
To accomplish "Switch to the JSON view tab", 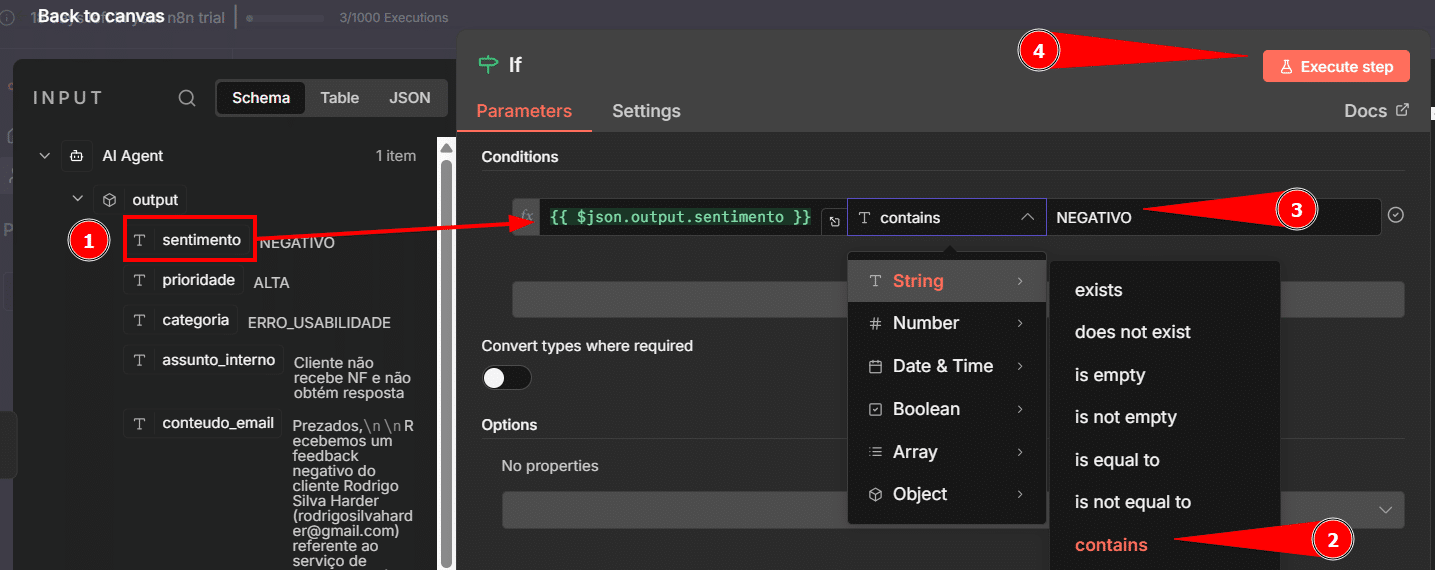I will [x=410, y=98].
